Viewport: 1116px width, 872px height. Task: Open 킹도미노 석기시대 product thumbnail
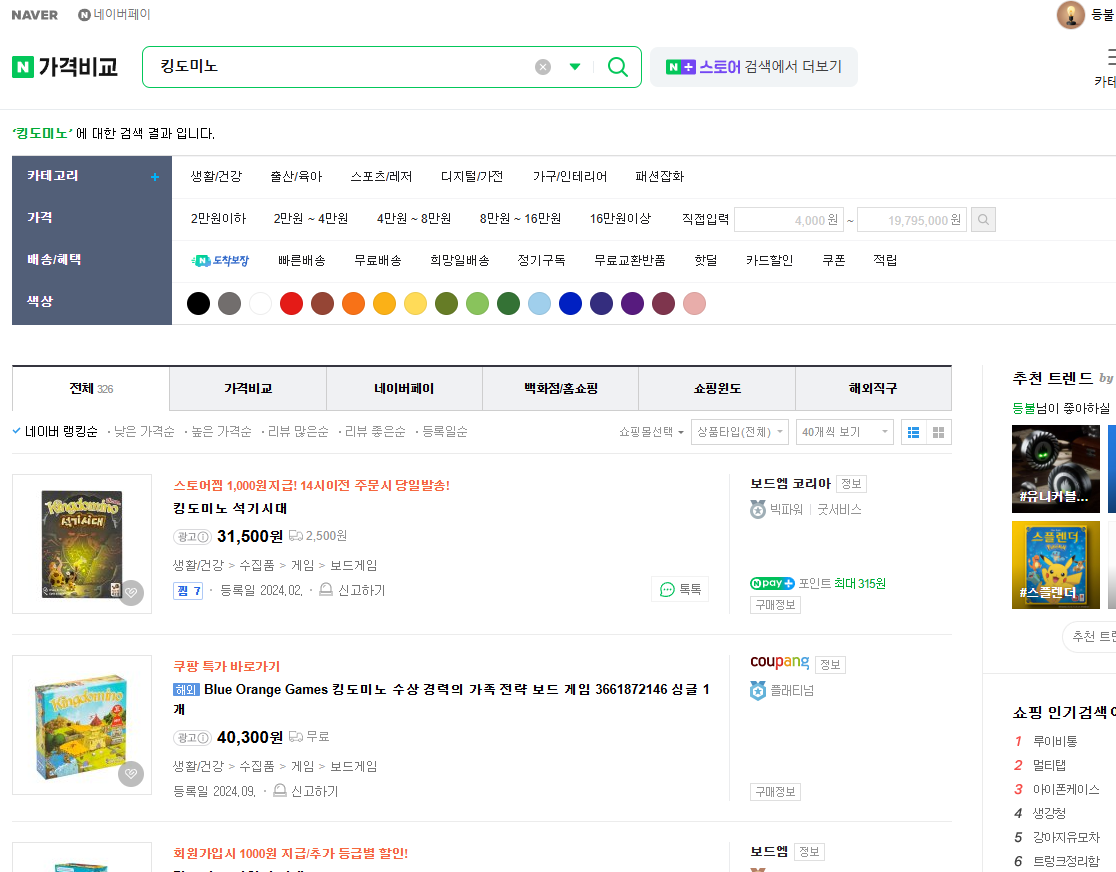pos(82,544)
